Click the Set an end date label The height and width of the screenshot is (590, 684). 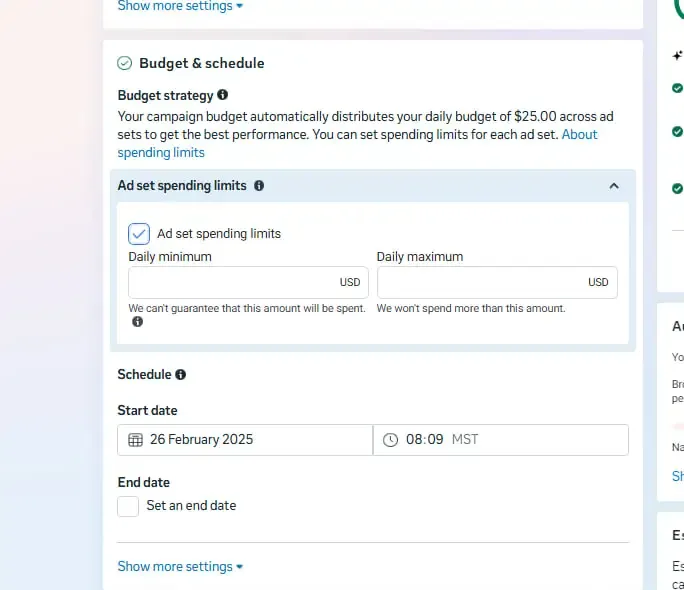point(191,506)
